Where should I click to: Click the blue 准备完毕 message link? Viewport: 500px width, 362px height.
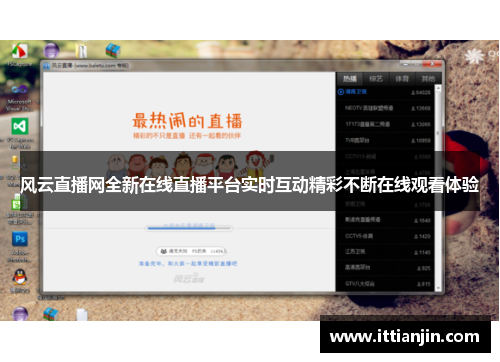(x=188, y=264)
